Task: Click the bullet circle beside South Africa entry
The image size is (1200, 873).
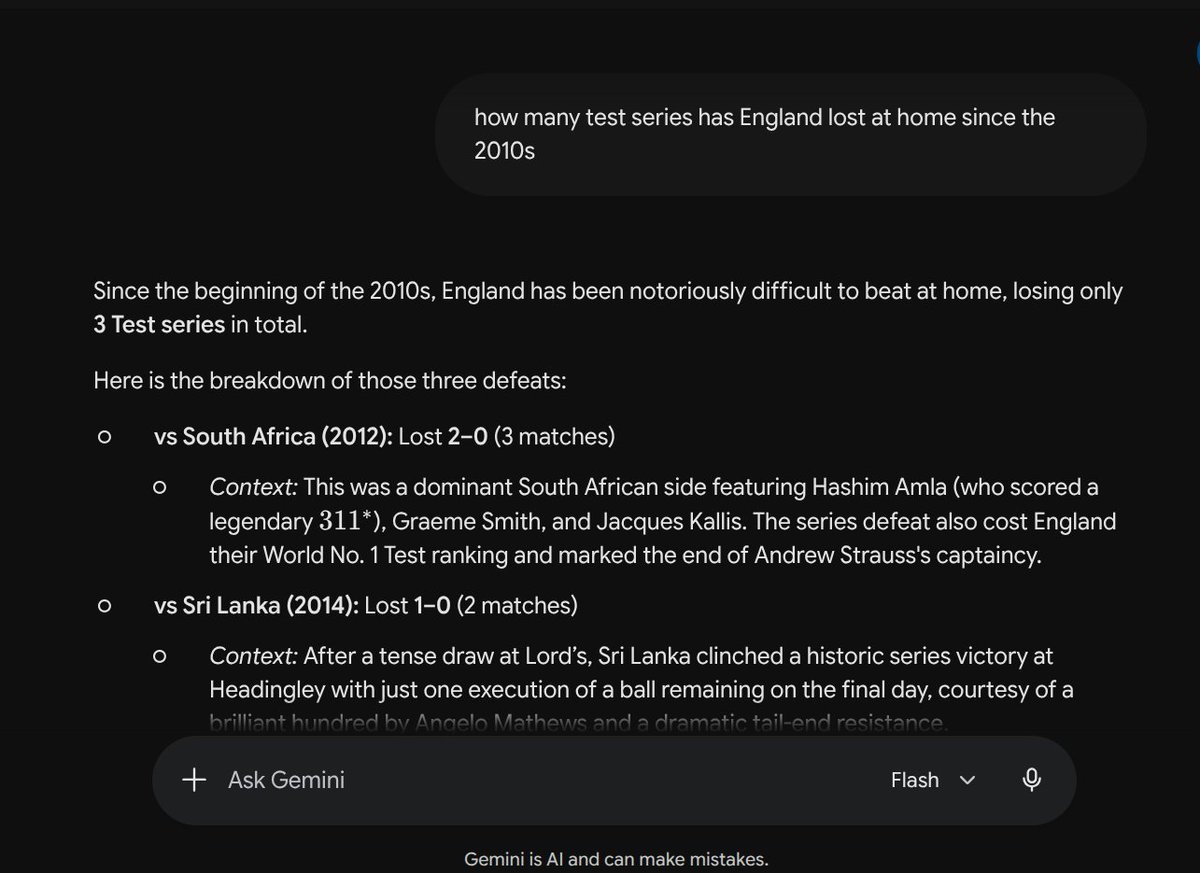Action: coord(104,437)
